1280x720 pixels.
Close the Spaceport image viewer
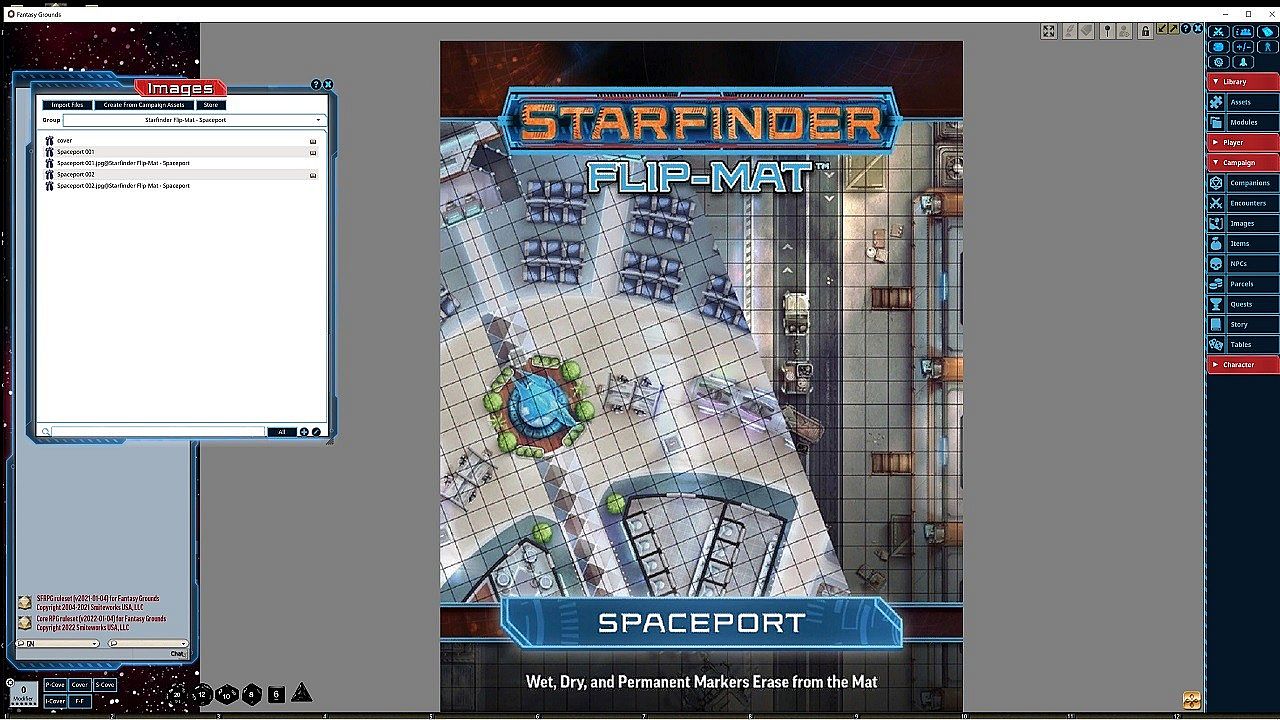click(1196, 30)
